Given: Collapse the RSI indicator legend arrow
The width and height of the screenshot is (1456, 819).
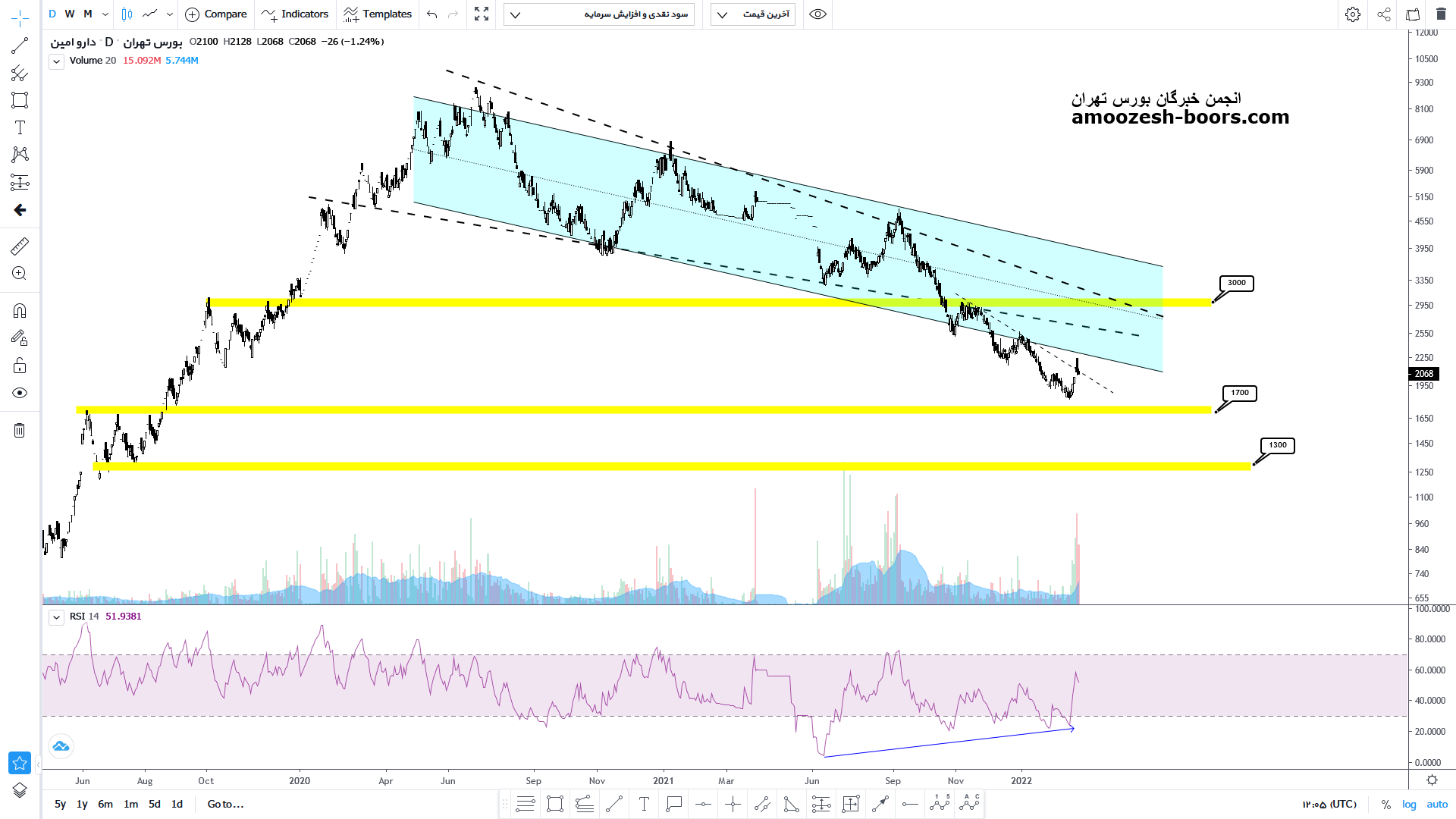Looking at the screenshot, I should point(57,617).
